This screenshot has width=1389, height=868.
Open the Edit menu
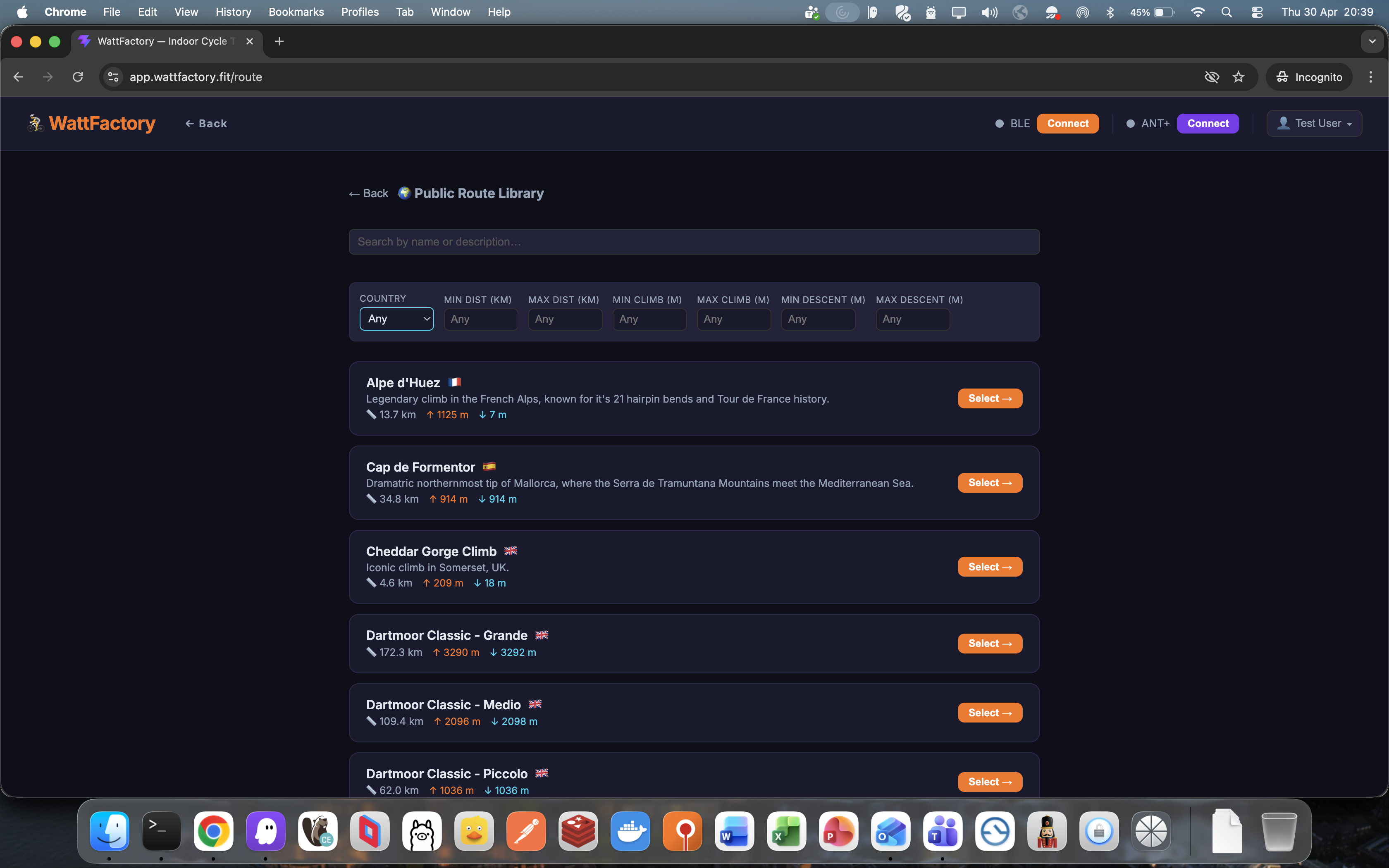coord(148,12)
